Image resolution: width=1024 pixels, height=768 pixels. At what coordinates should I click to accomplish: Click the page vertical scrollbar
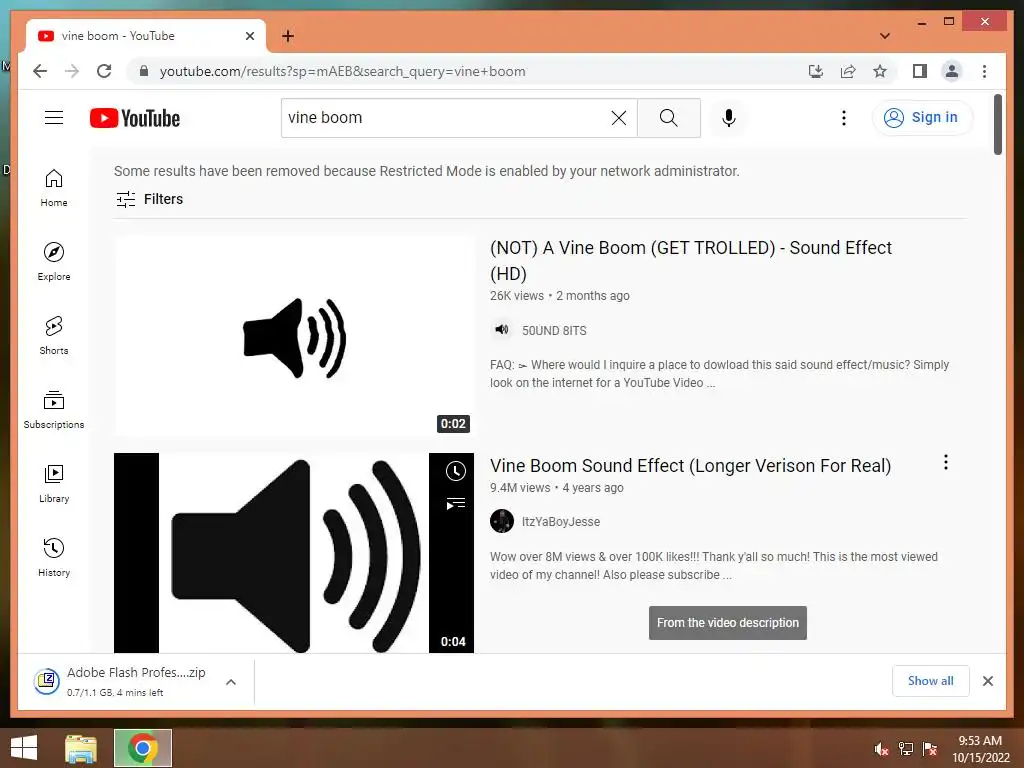(998, 124)
